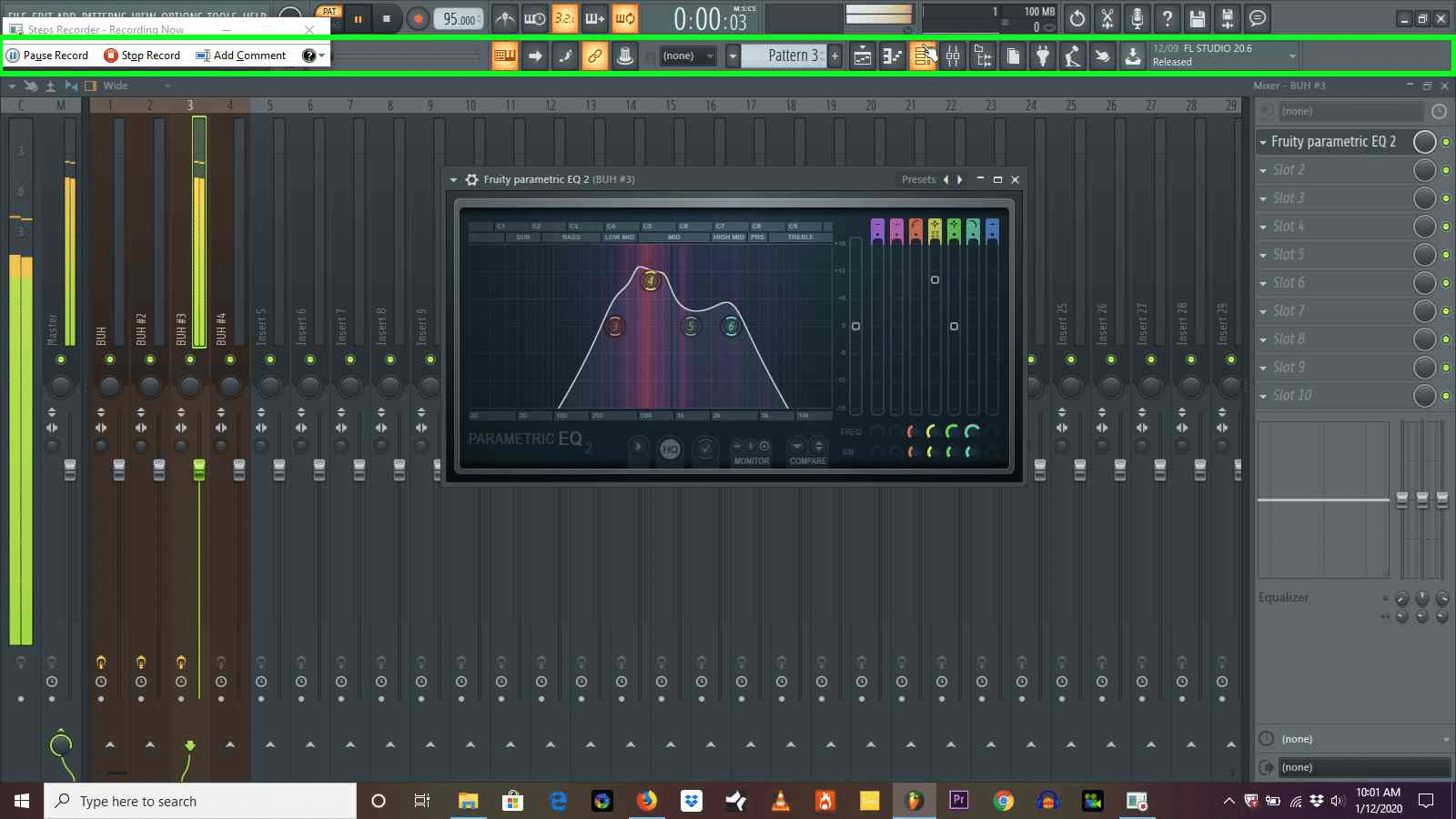
Task: Click Add Comment in Steps Recorder
Action: pyautogui.click(x=241, y=56)
